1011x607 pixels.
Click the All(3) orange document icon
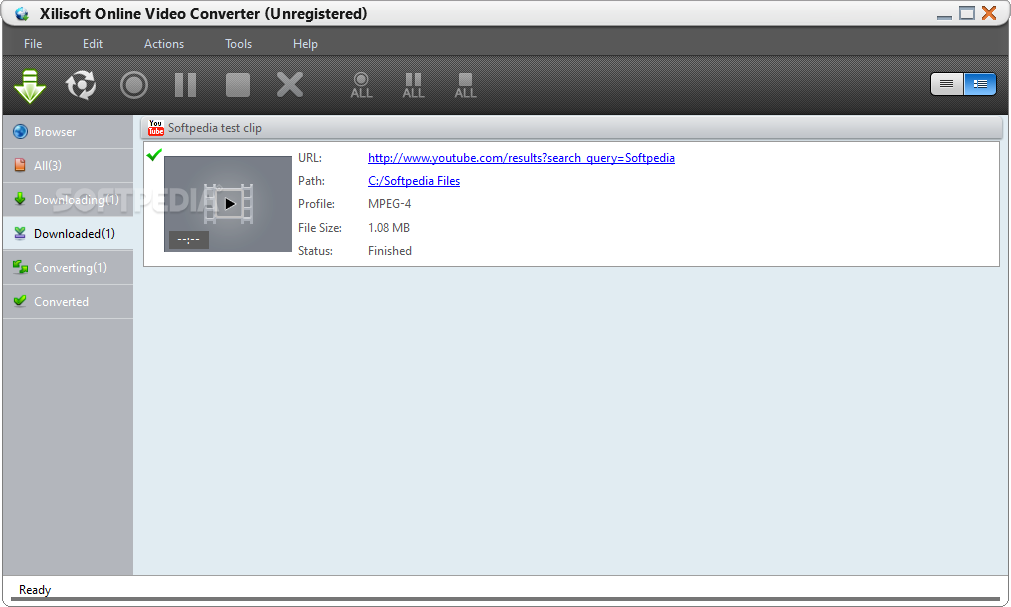(x=20, y=165)
